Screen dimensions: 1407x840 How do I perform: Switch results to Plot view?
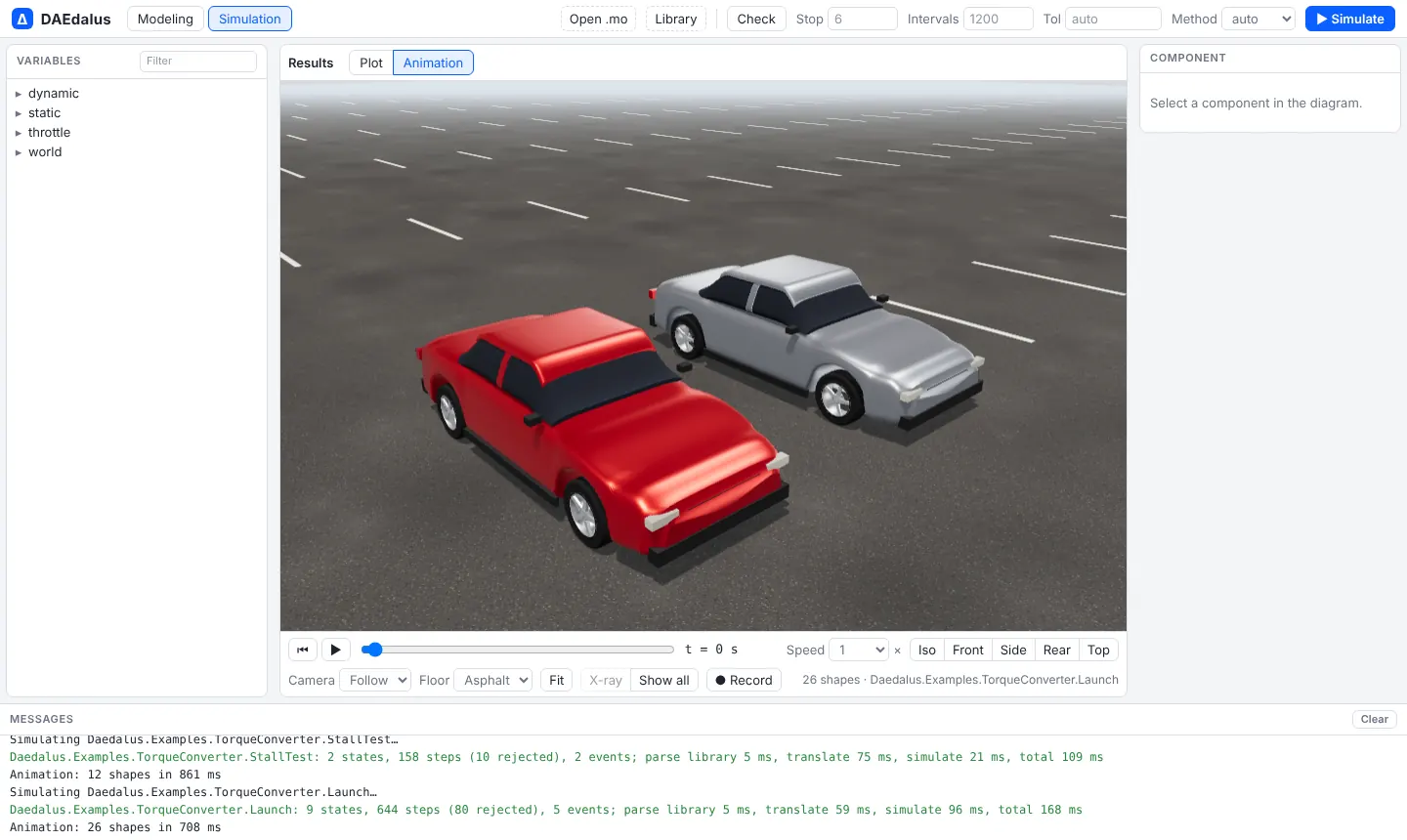point(371,63)
